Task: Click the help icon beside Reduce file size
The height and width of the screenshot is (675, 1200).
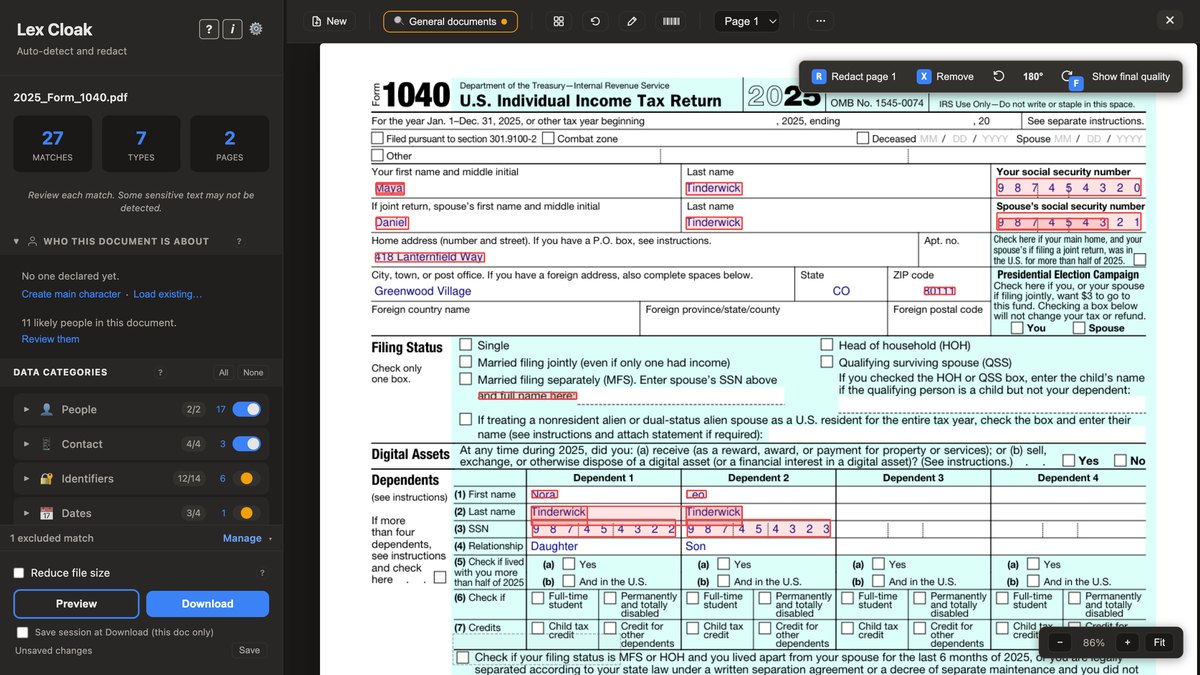Action: 262,573
